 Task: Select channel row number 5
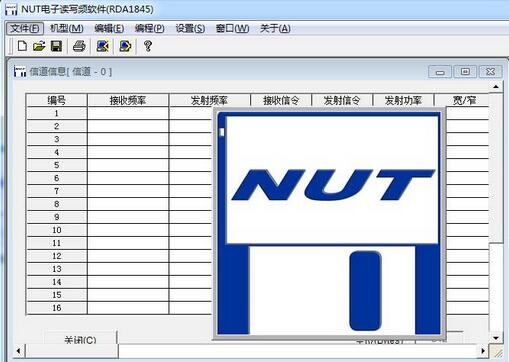(56, 165)
